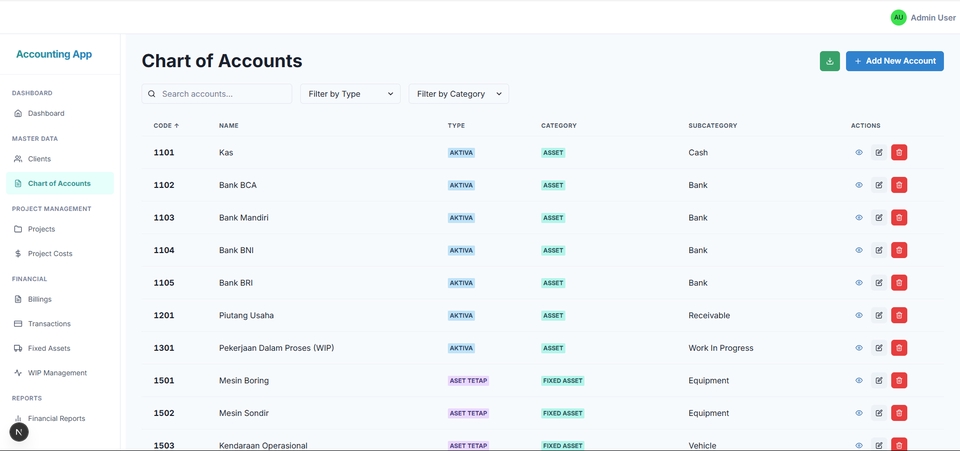Viewport: 960px width, 451px height.
Task: Edit the Bank Mandiri account
Action: [879, 217]
